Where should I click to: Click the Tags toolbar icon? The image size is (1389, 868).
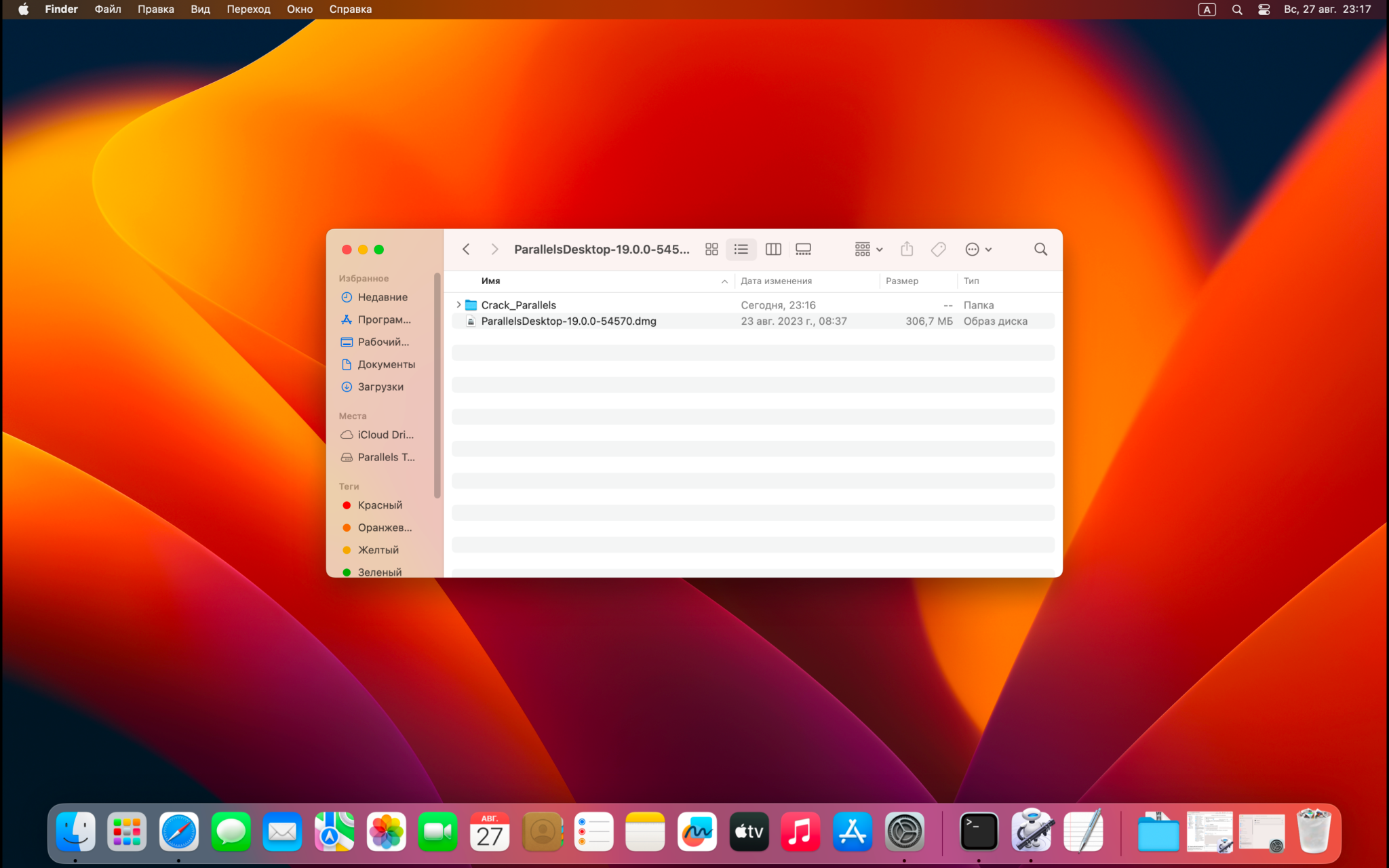939,250
